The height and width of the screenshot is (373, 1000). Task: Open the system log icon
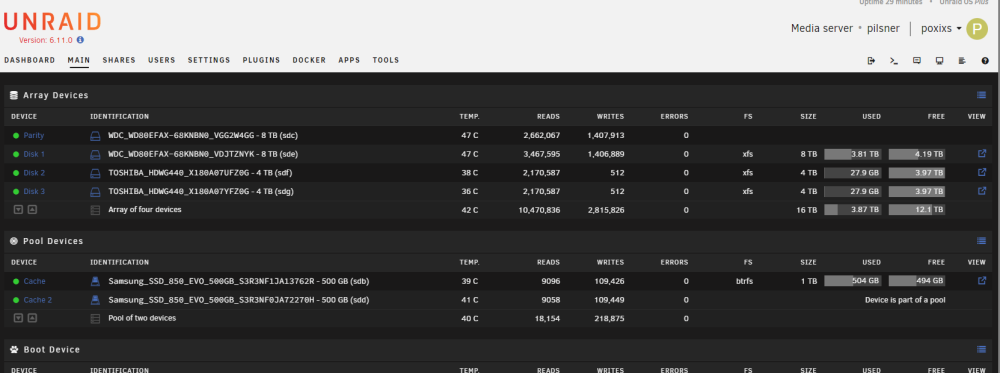[x=962, y=61]
